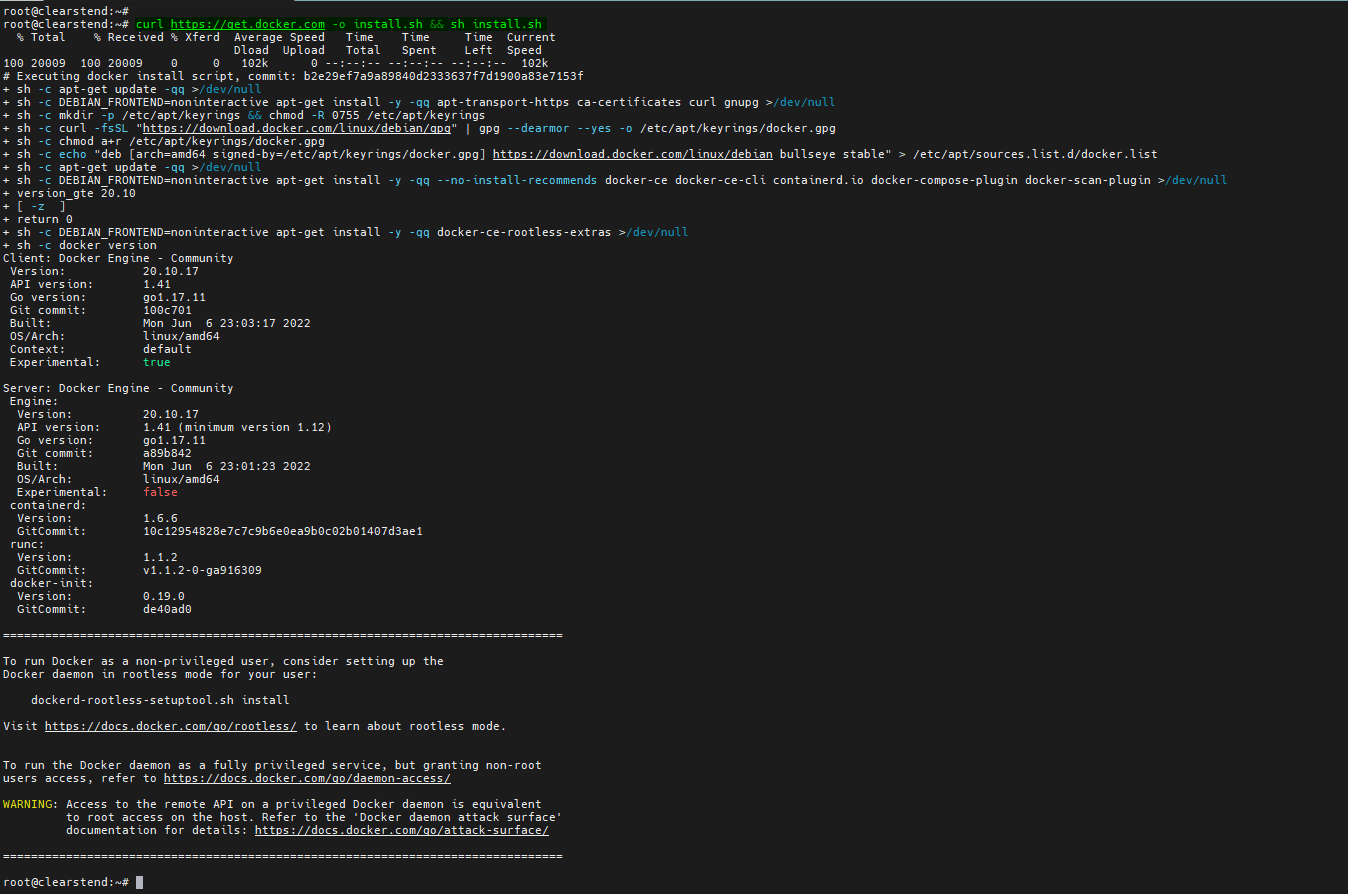Click the server Git commit value a89b842

[x=167, y=453]
